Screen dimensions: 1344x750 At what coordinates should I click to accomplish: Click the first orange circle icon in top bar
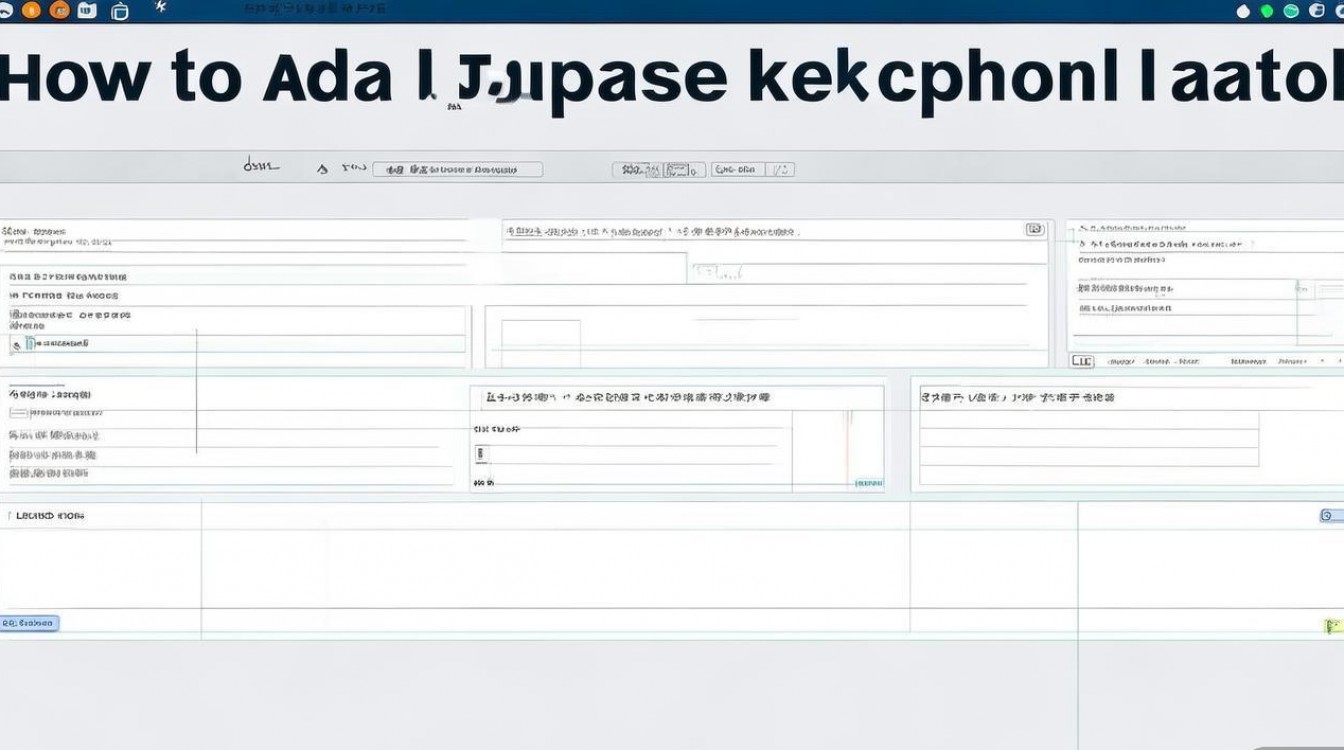31,10
